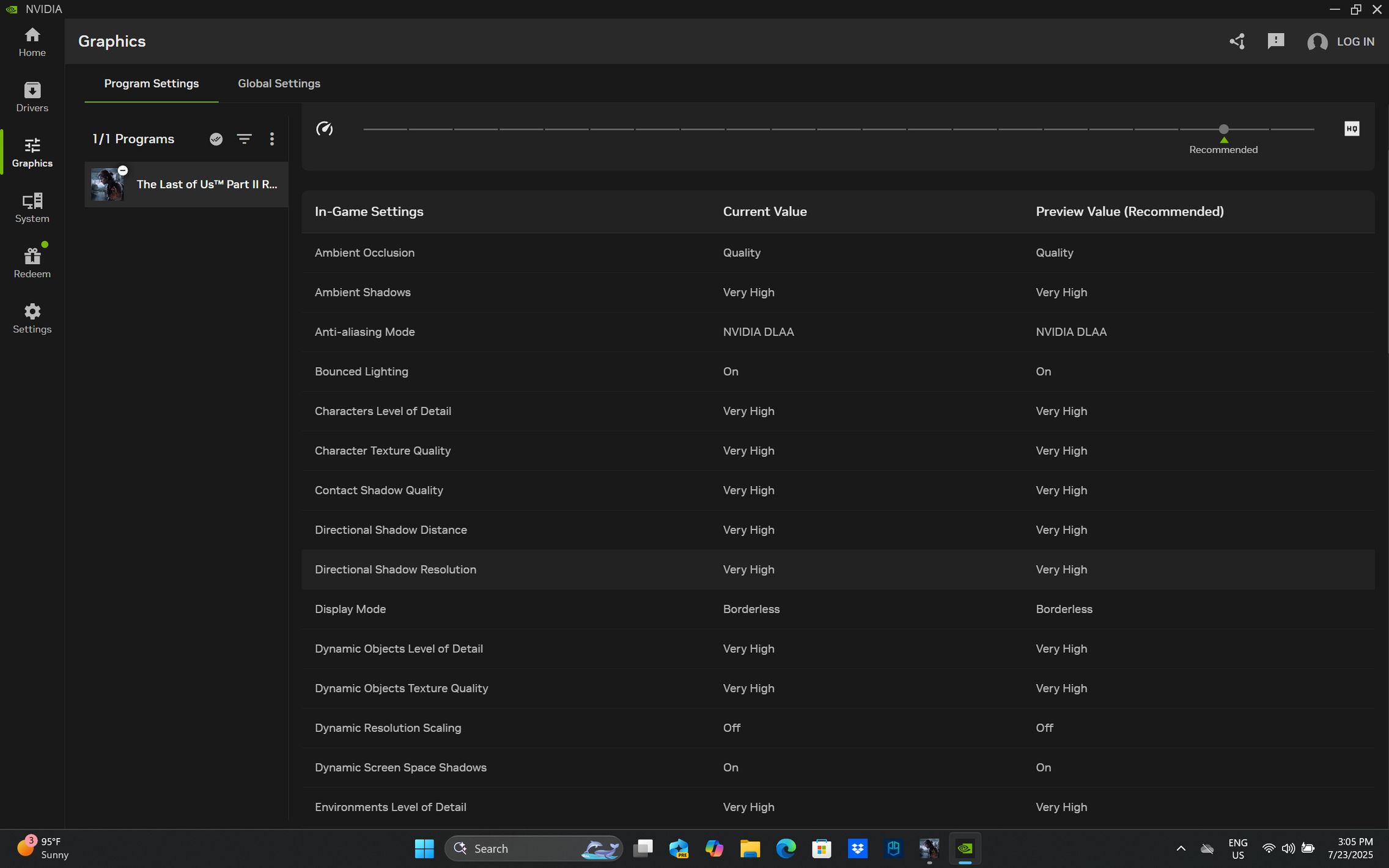This screenshot has height=868, width=1389.
Task: Click Dynamic Screen Space Shadows label
Action: pyautogui.click(x=400, y=768)
